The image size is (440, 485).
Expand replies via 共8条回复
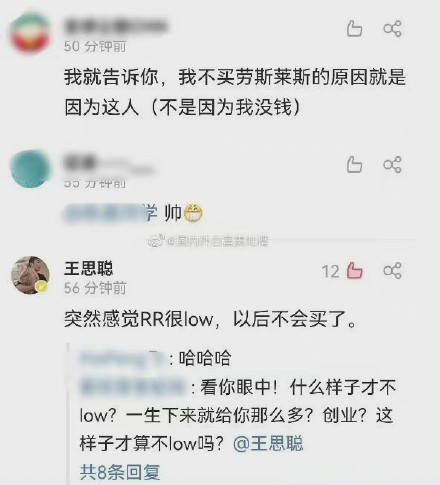tap(120, 472)
